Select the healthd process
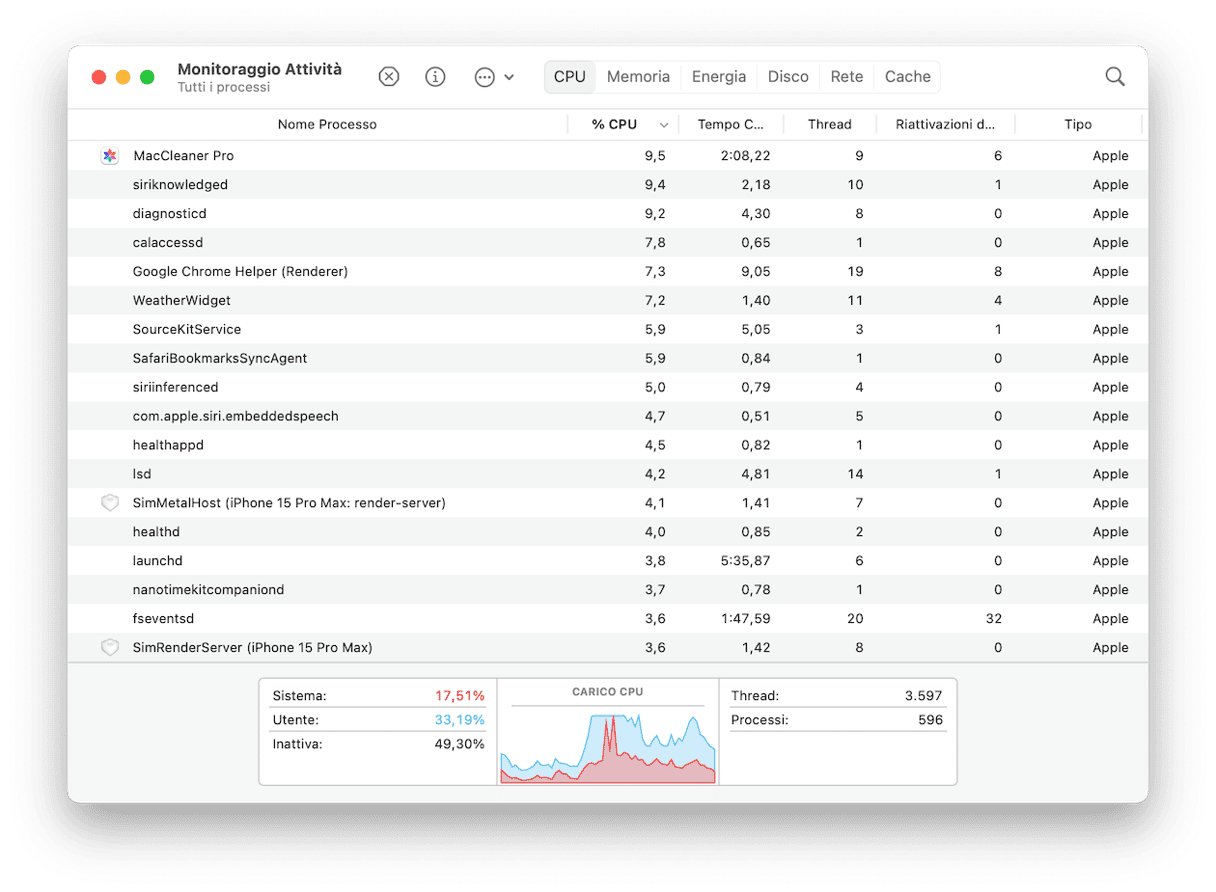 coord(608,532)
